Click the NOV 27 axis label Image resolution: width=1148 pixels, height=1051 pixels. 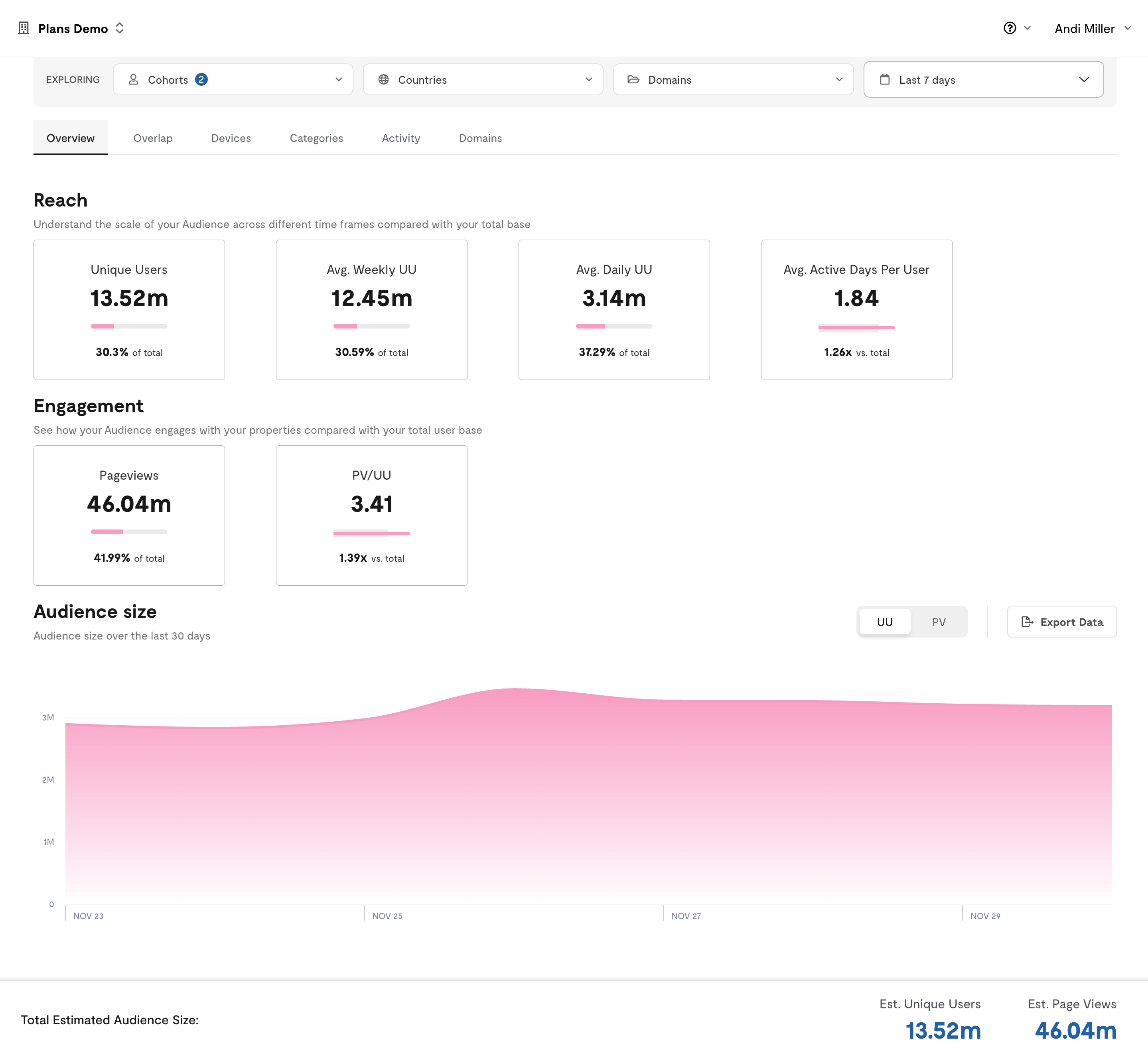click(x=686, y=916)
